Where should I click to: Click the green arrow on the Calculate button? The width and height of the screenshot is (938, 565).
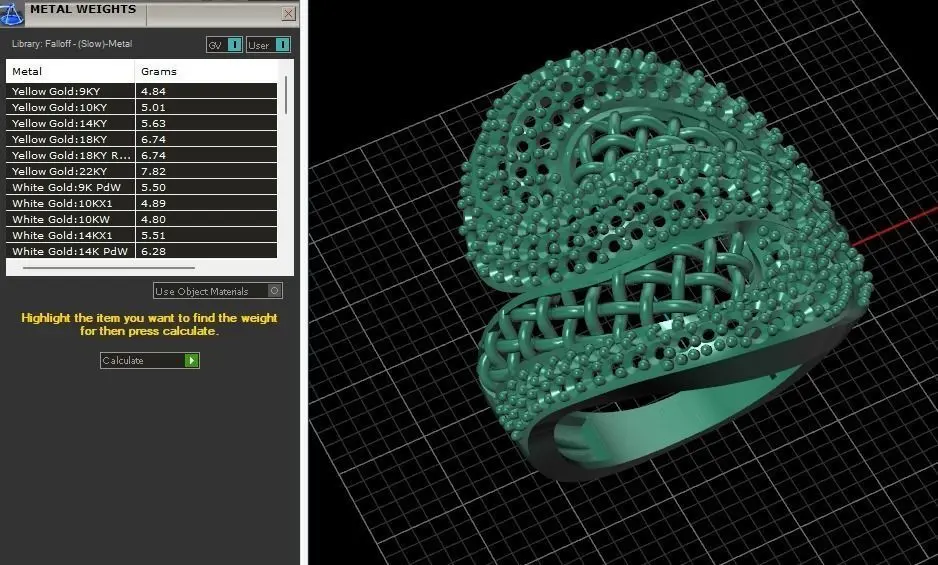tap(191, 360)
